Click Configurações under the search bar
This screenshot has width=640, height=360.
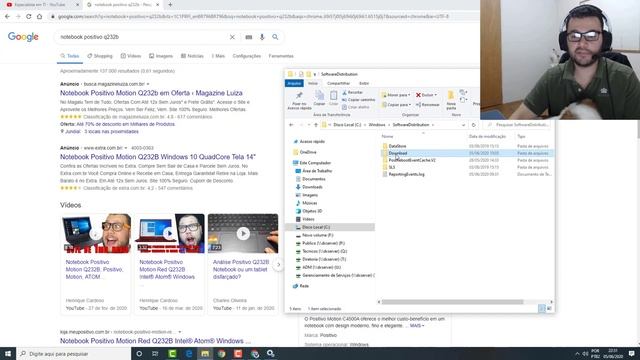247,56
